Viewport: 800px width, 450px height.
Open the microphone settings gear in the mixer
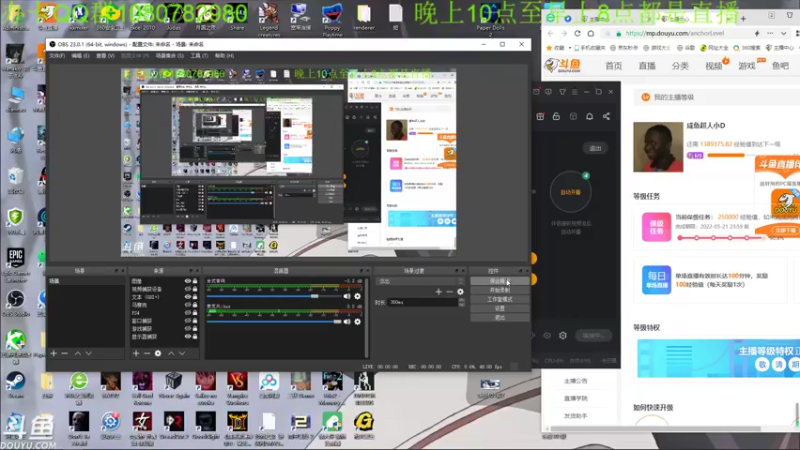click(x=358, y=321)
